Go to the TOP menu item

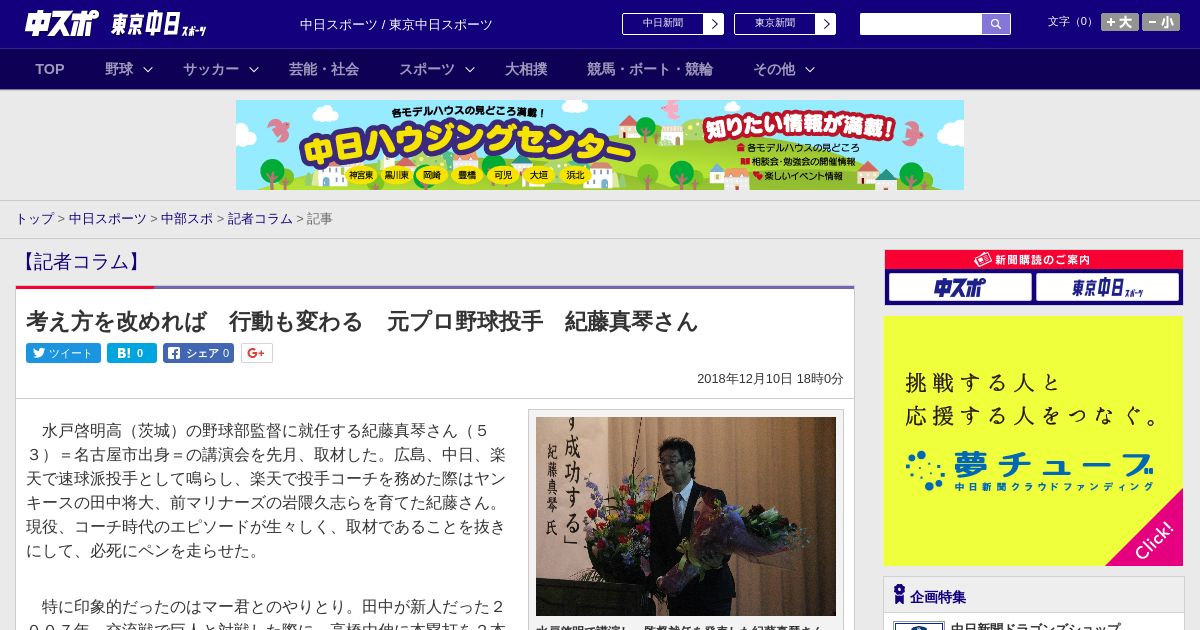pyautogui.click(x=50, y=69)
